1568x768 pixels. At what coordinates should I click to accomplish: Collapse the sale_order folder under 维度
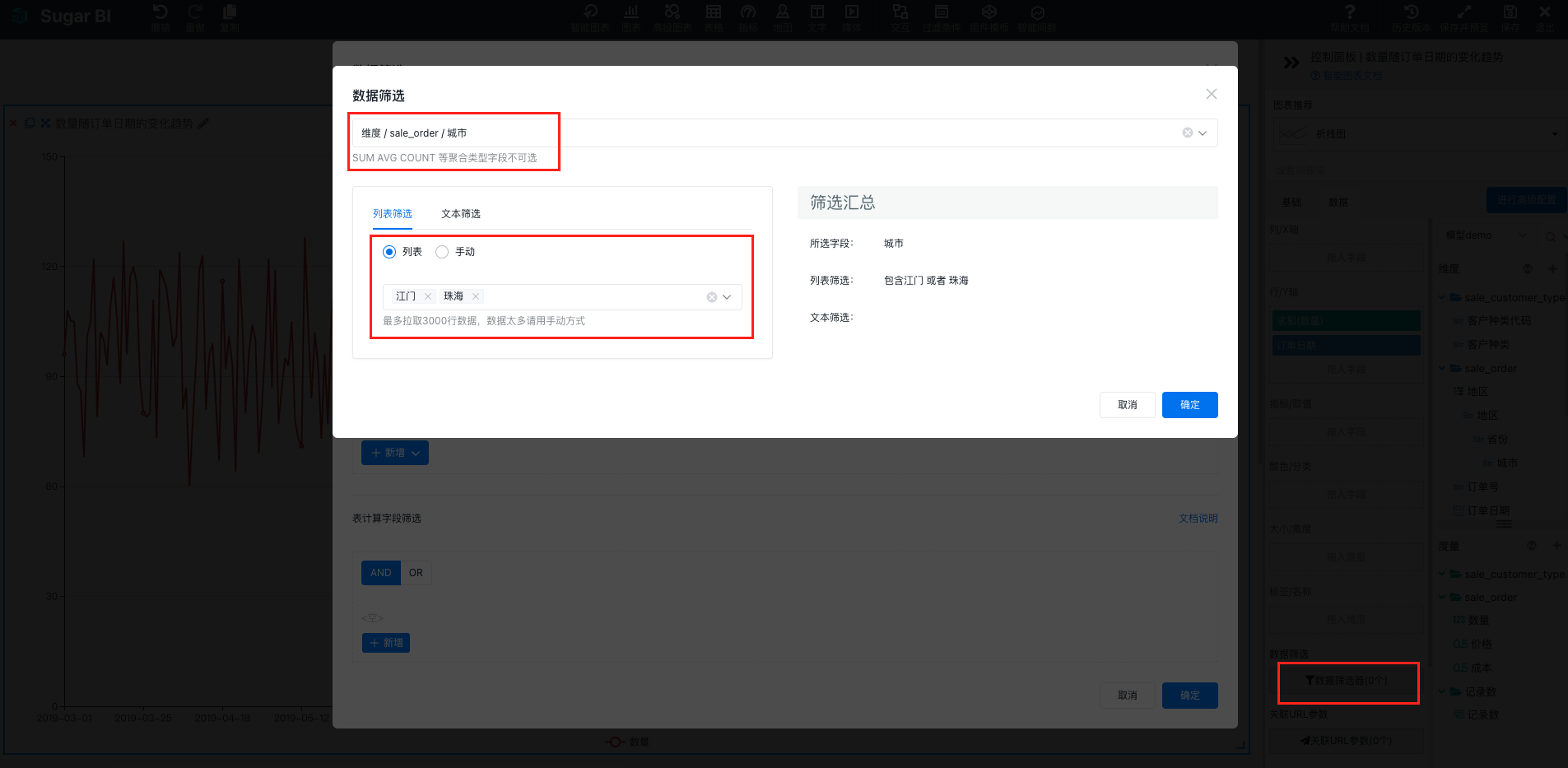pyautogui.click(x=1442, y=369)
